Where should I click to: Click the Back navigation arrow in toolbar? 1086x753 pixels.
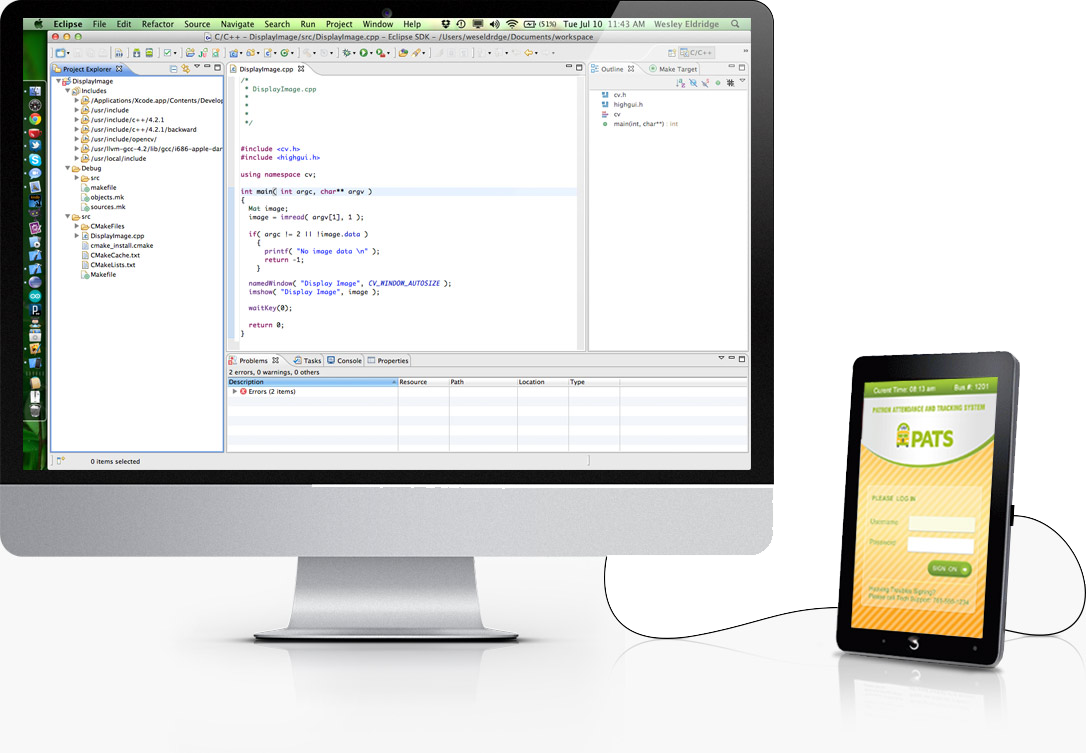[x=528, y=53]
